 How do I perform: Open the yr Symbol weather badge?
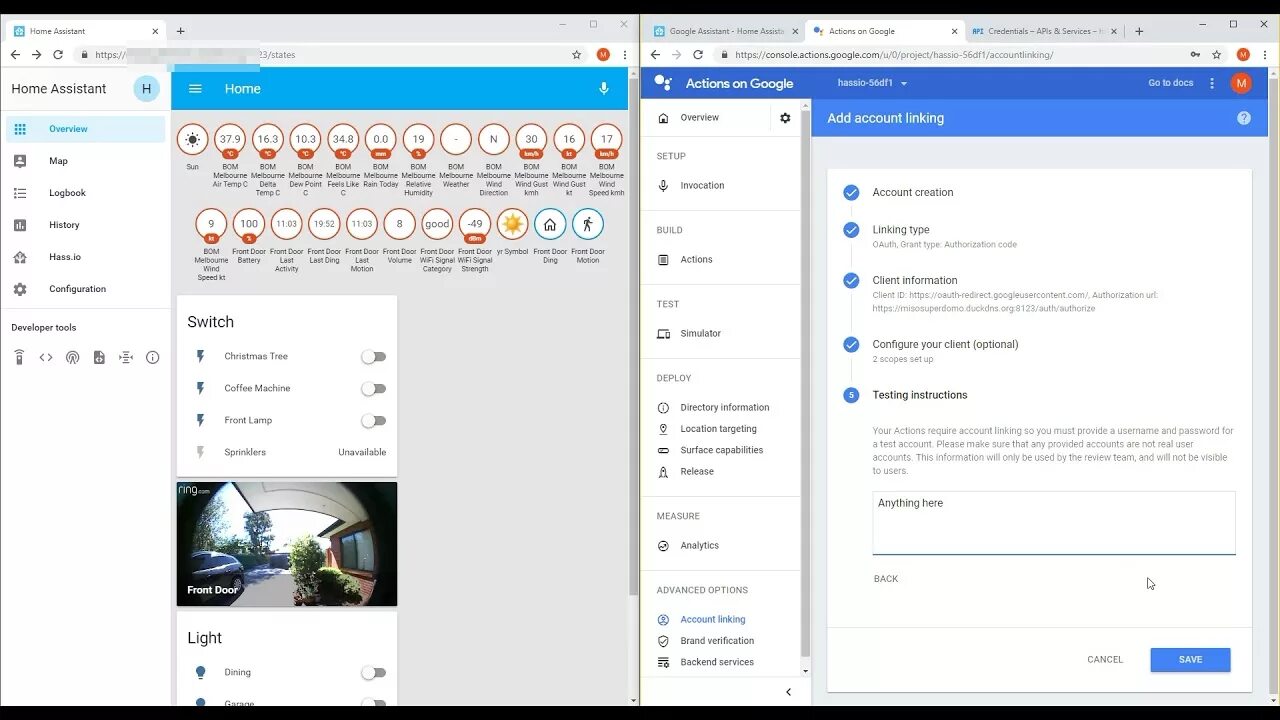512,224
